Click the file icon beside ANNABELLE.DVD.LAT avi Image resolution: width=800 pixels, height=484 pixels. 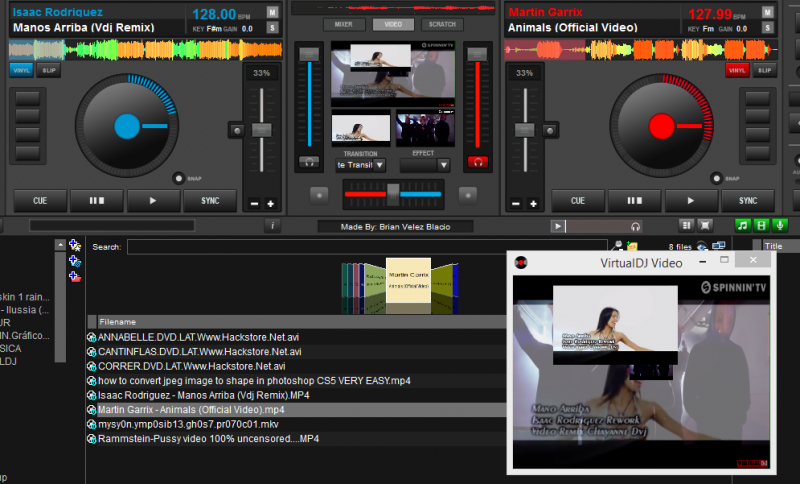(92, 337)
